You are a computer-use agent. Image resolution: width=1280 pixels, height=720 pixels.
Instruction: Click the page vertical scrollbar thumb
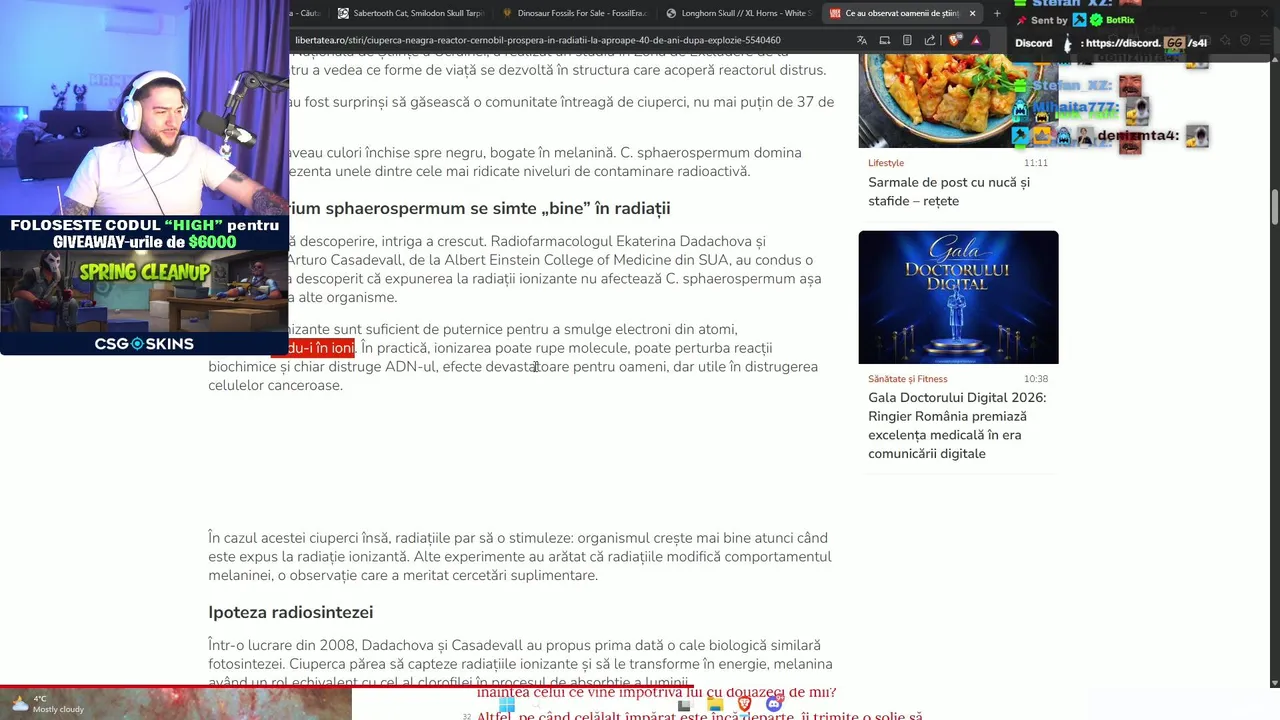pos(1275,207)
